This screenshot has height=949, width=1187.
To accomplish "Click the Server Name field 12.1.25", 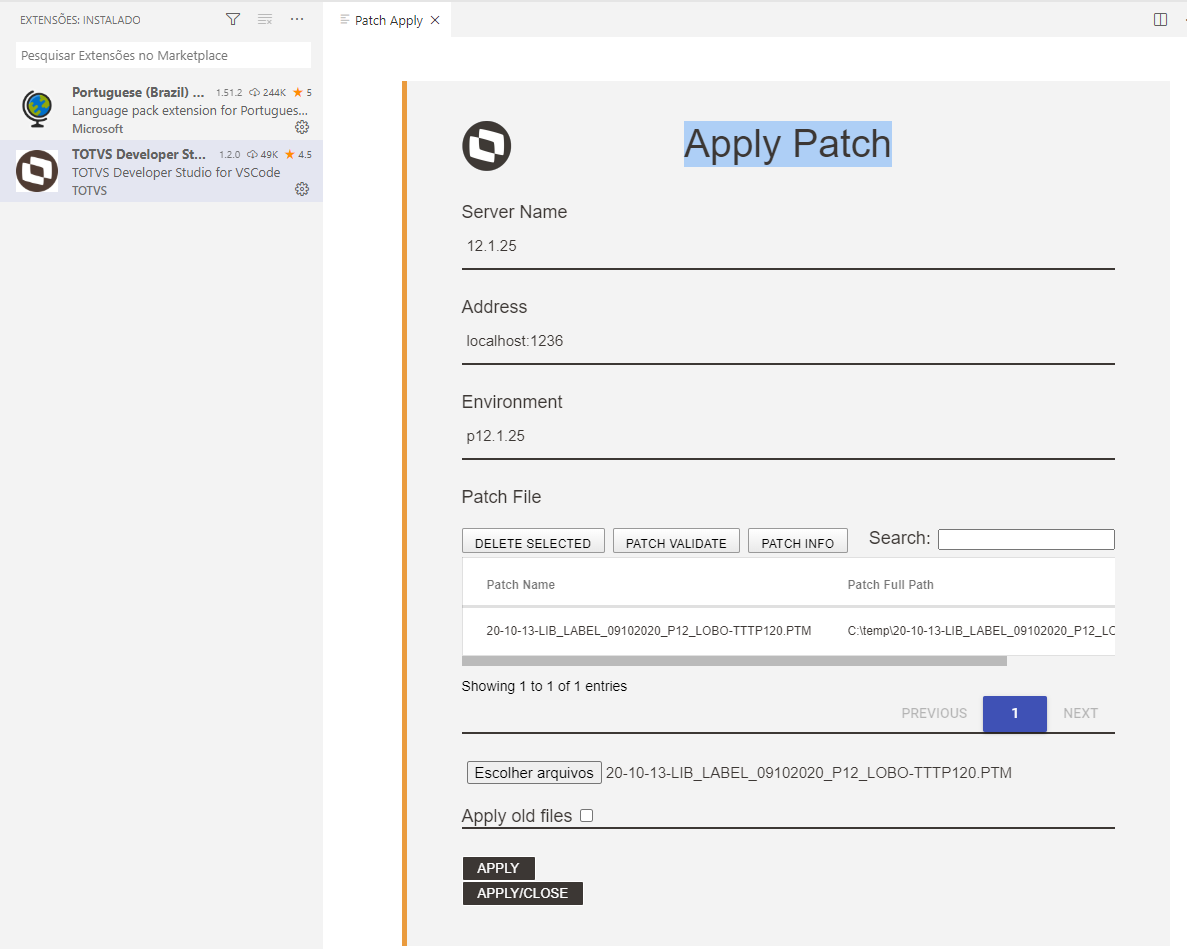I will click(x=788, y=246).
